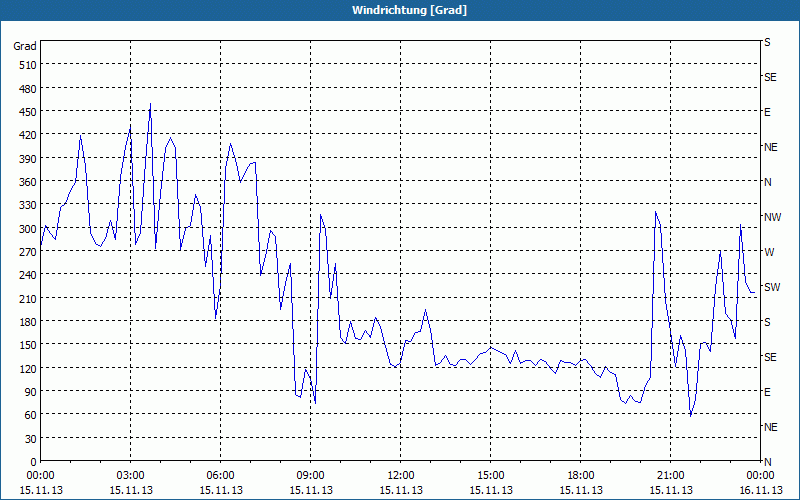Click the 0 degree axis label

[34, 462]
